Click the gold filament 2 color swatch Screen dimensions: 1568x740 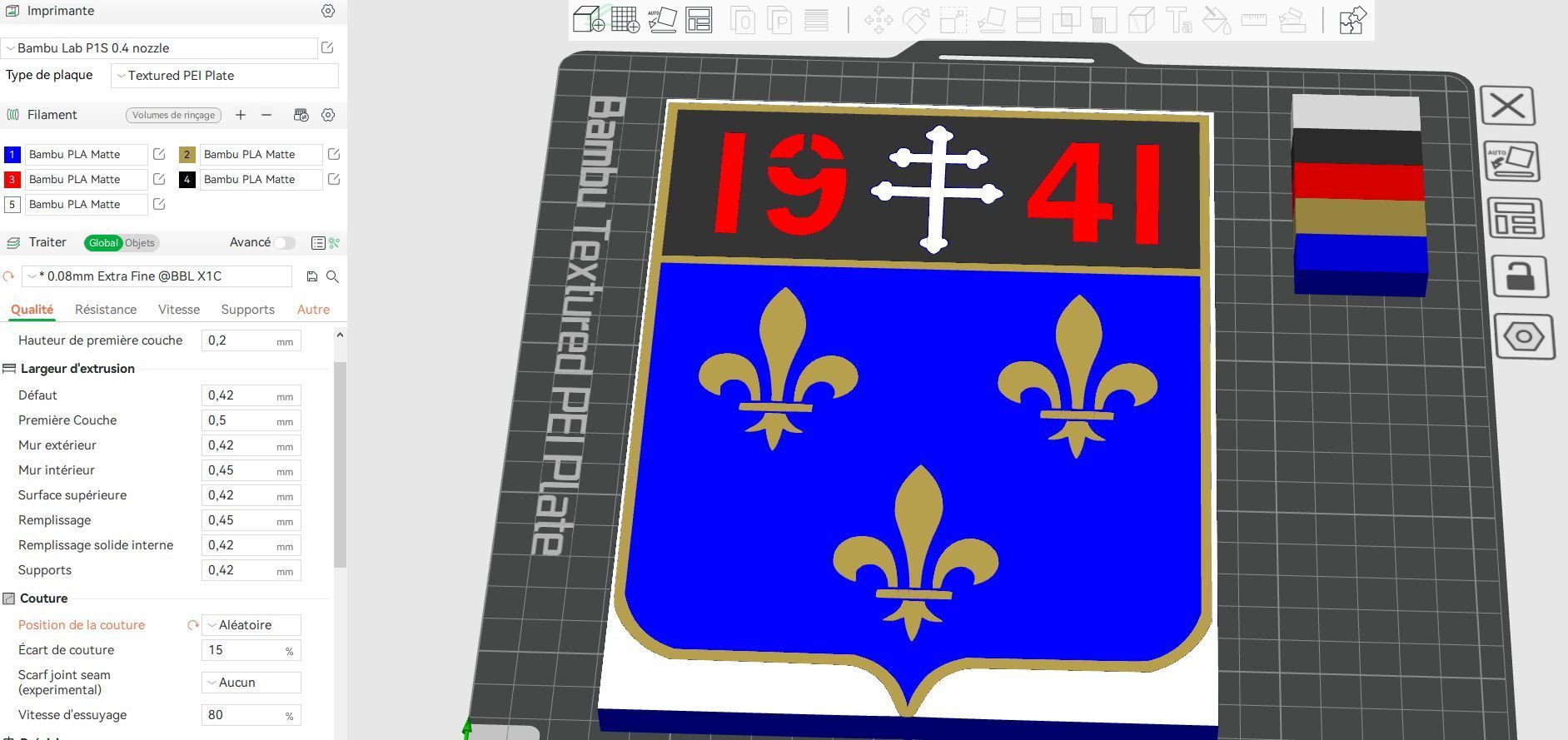click(187, 155)
